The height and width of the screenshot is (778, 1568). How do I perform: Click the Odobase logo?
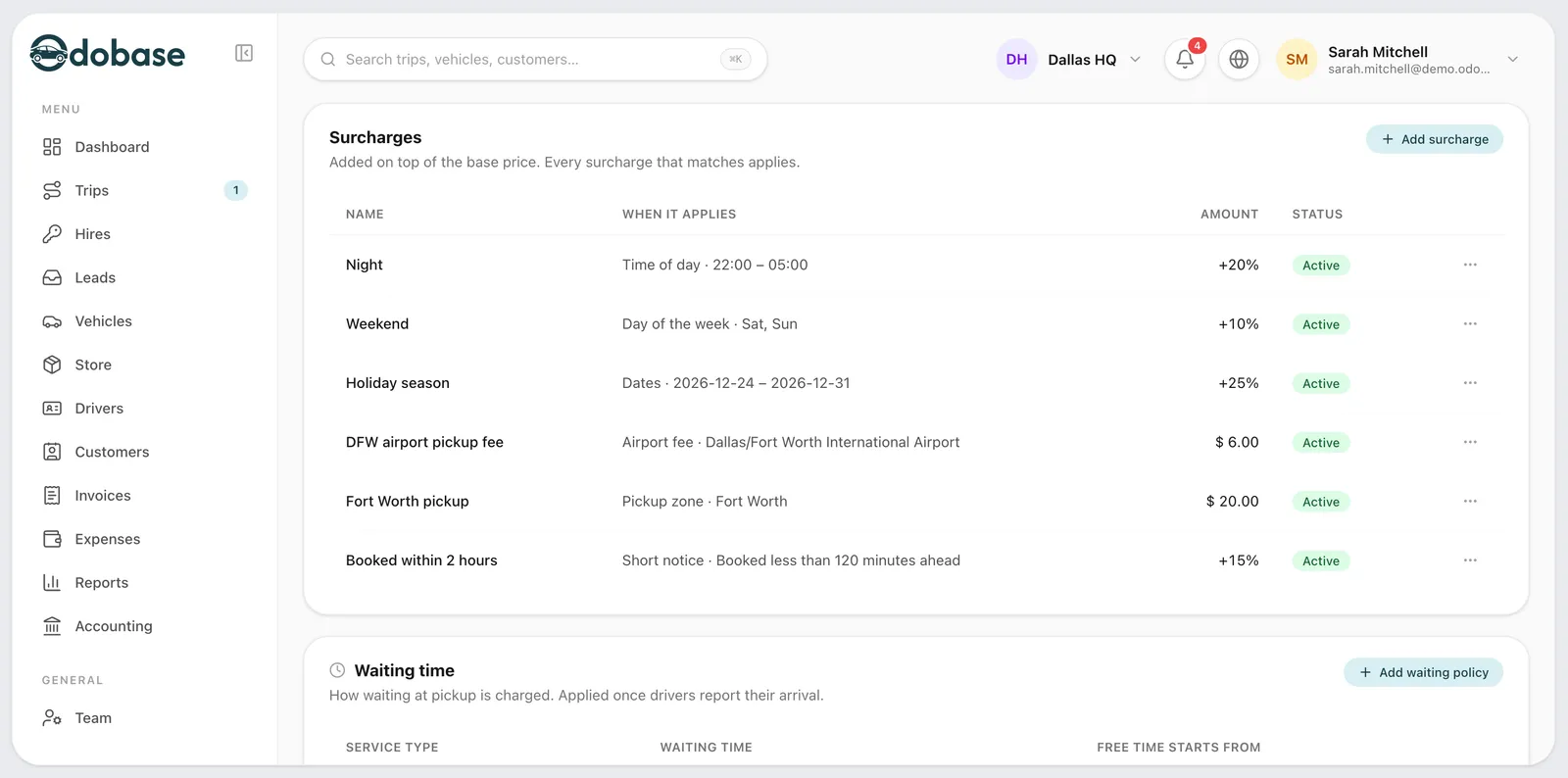coord(107,53)
